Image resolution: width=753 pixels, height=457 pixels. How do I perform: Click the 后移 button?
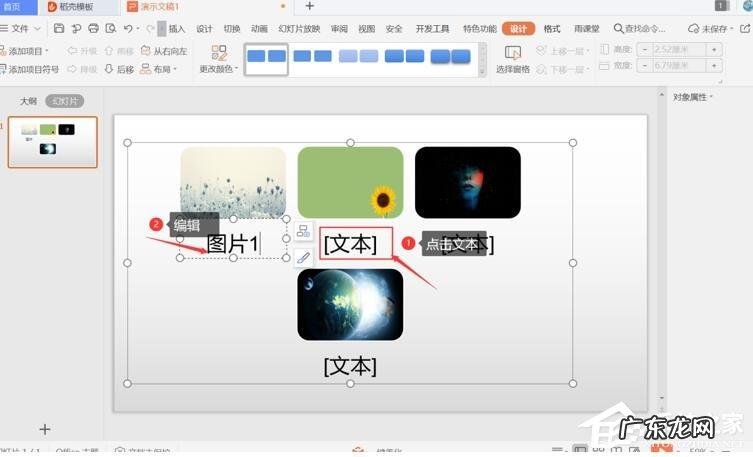point(119,69)
